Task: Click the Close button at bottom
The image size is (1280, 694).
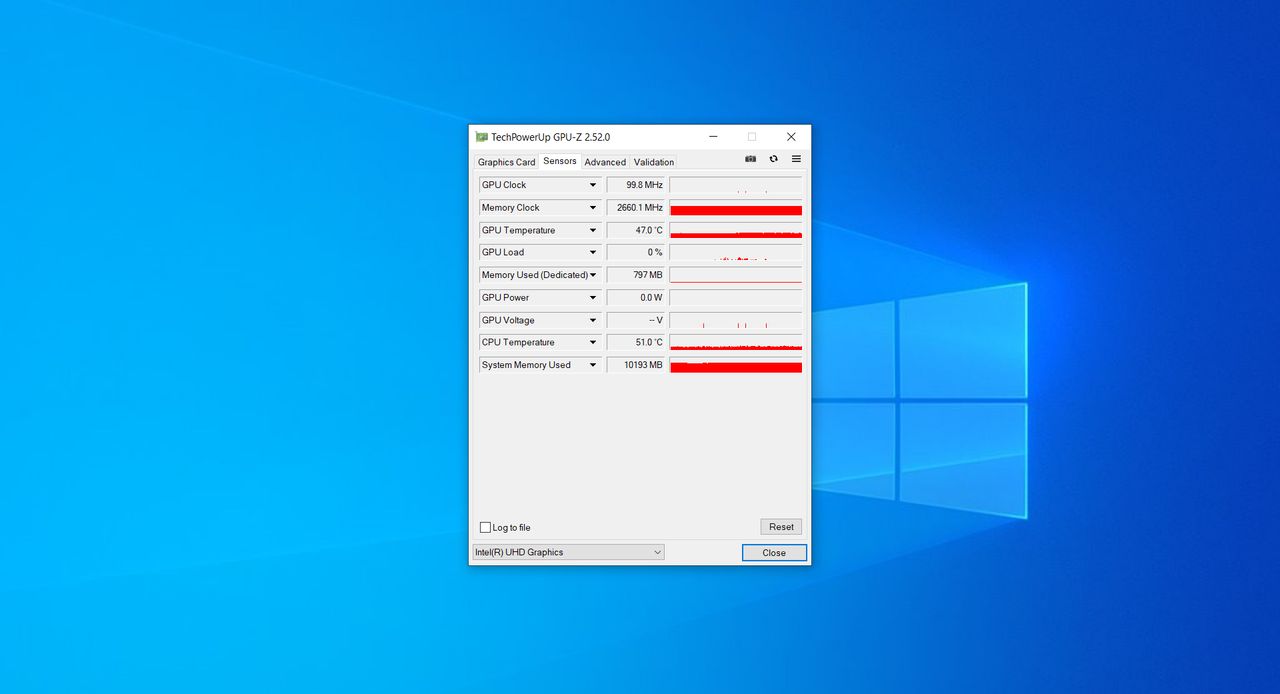Action: pos(774,553)
